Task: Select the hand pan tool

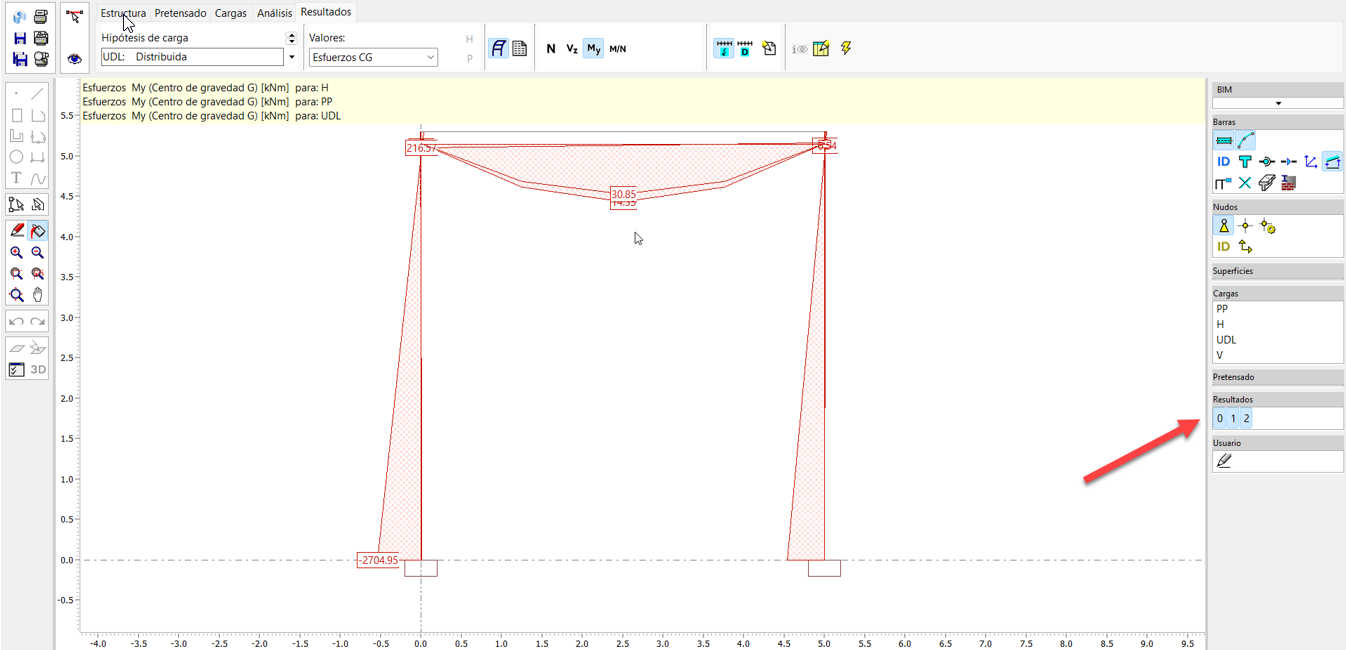Action: 37,294
